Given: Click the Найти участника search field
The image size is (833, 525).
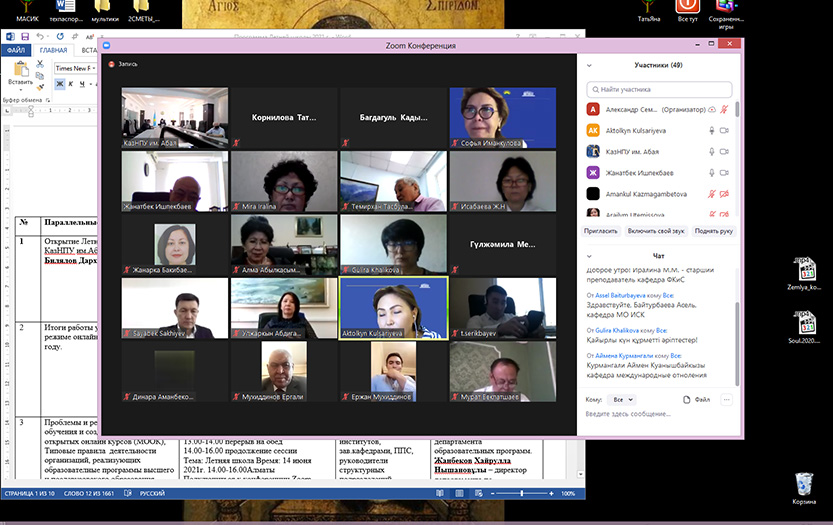Looking at the screenshot, I should click(660, 89).
